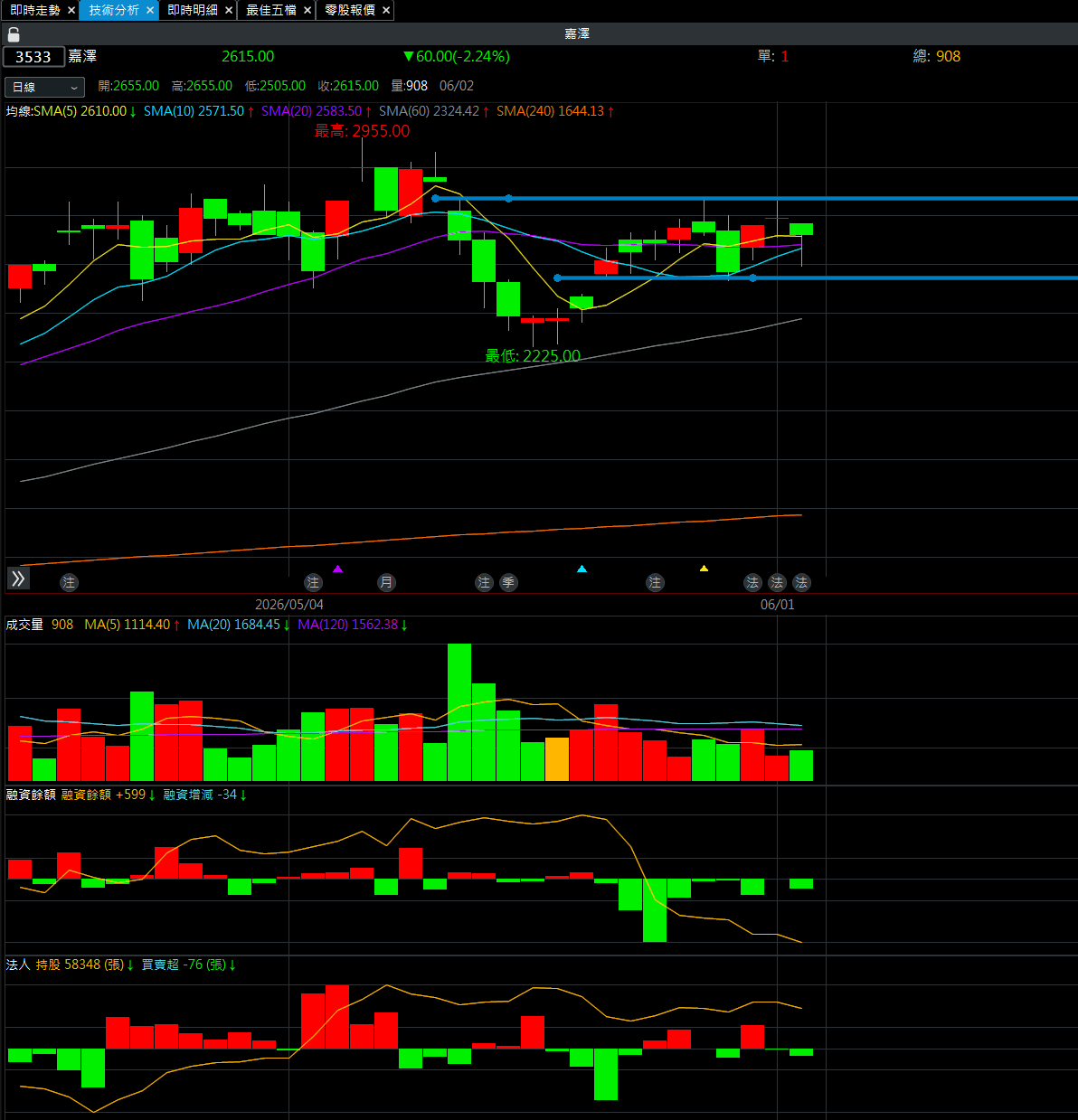Viewport: 1078px width, 1120px height.
Task: Close the 技術分析 tab
Action: click(150, 10)
